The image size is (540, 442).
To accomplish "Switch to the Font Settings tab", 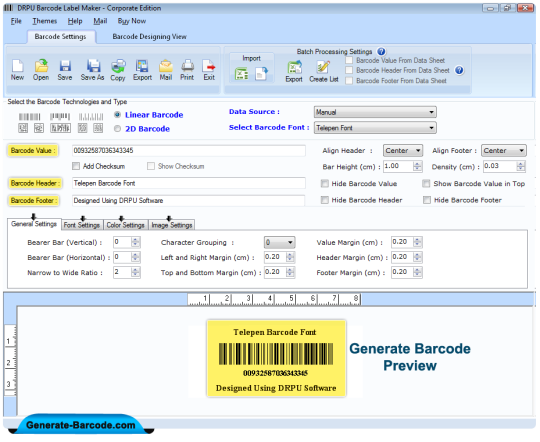I will click(82, 225).
